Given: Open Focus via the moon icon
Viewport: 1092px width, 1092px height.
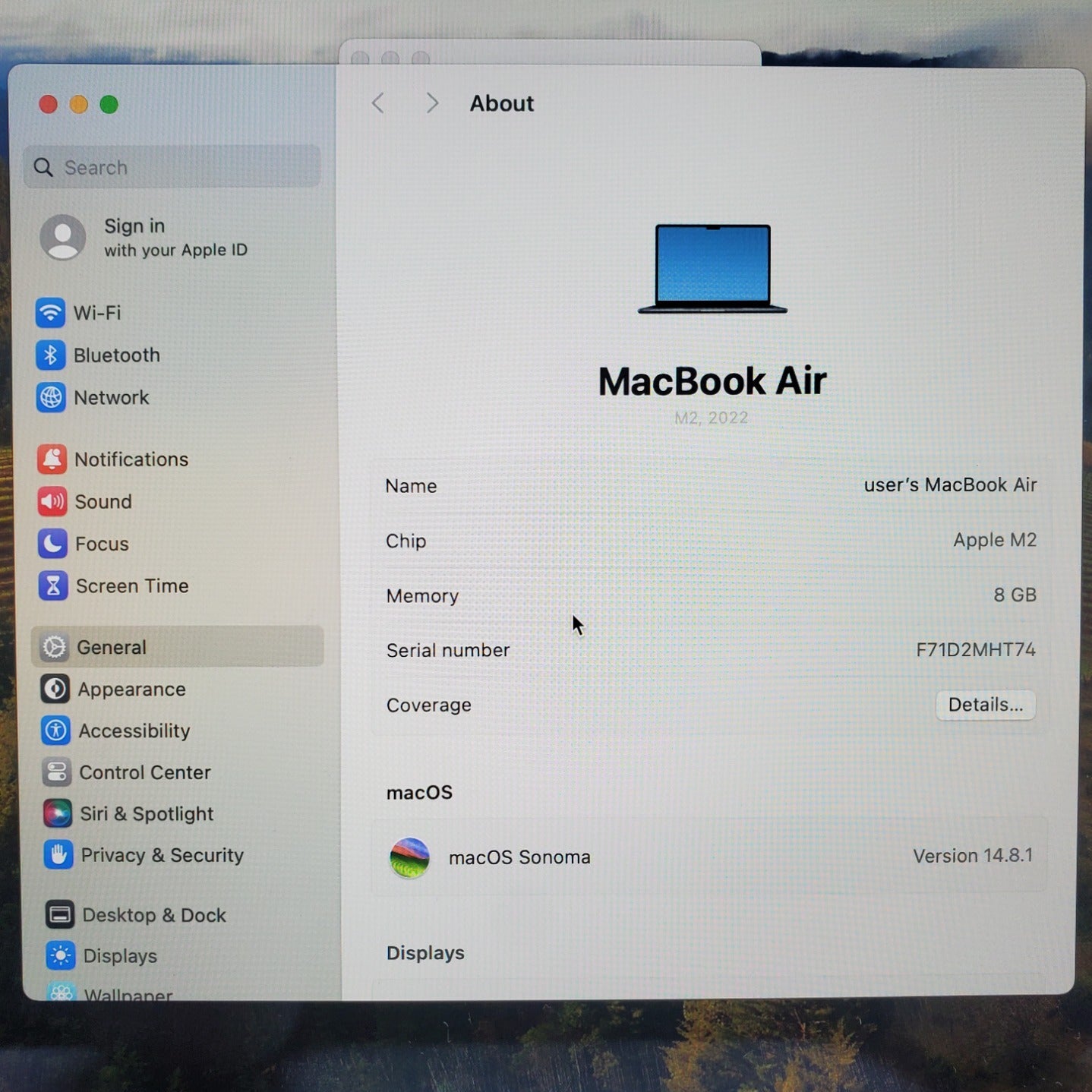Looking at the screenshot, I should tap(52, 544).
